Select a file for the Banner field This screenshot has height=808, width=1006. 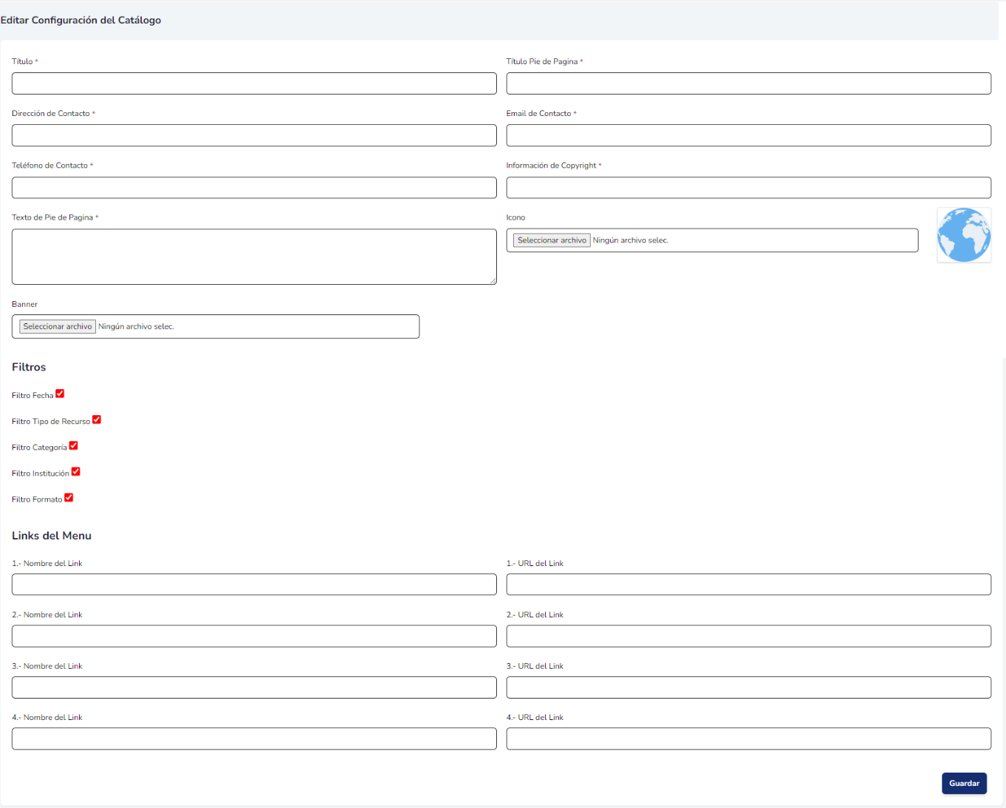(x=57, y=326)
